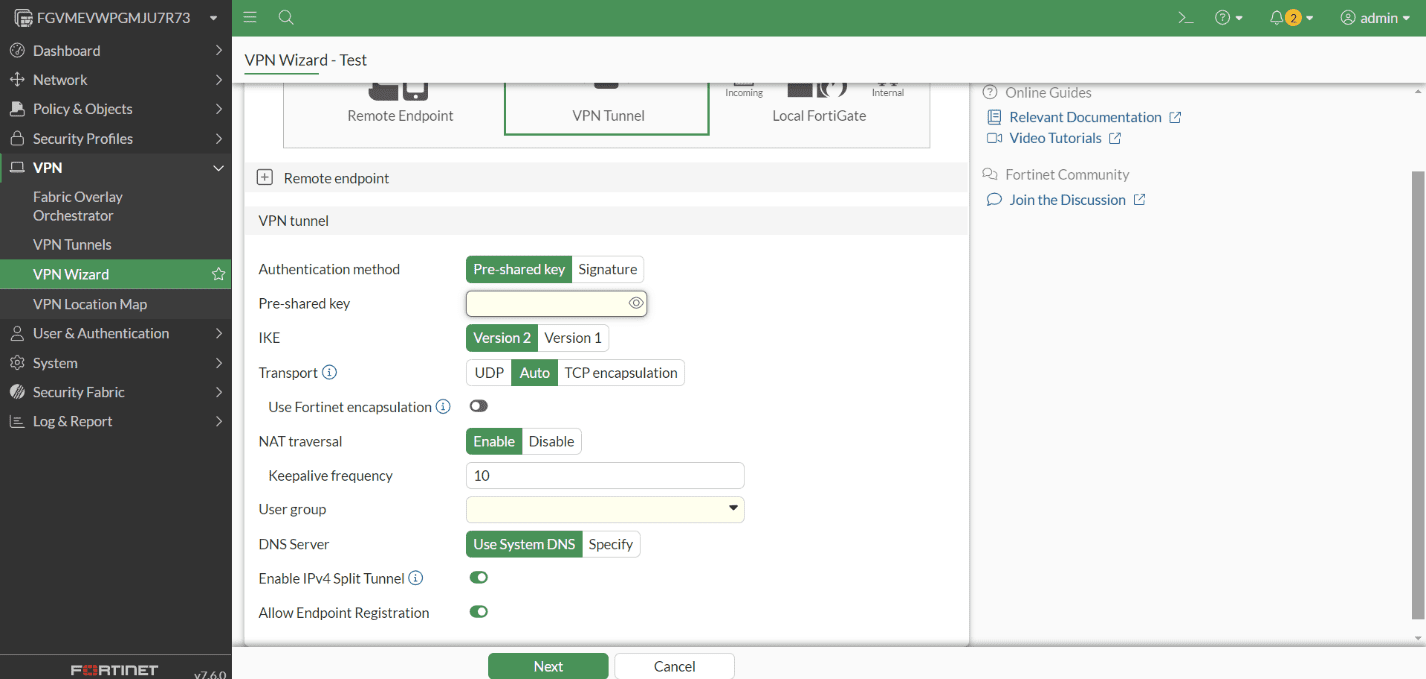Expand the Dashboard menu chevron
This screenshot has width=1426, height=679.
point(218,50)
